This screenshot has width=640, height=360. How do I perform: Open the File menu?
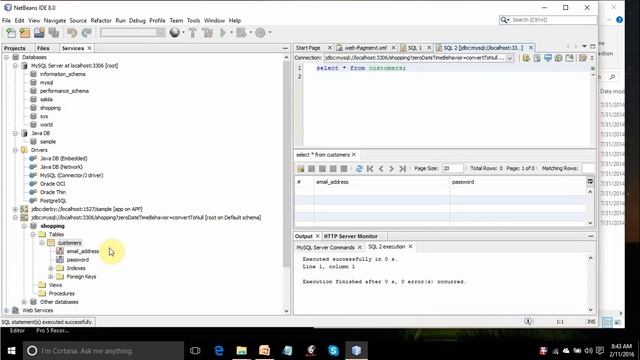(6, 20)
